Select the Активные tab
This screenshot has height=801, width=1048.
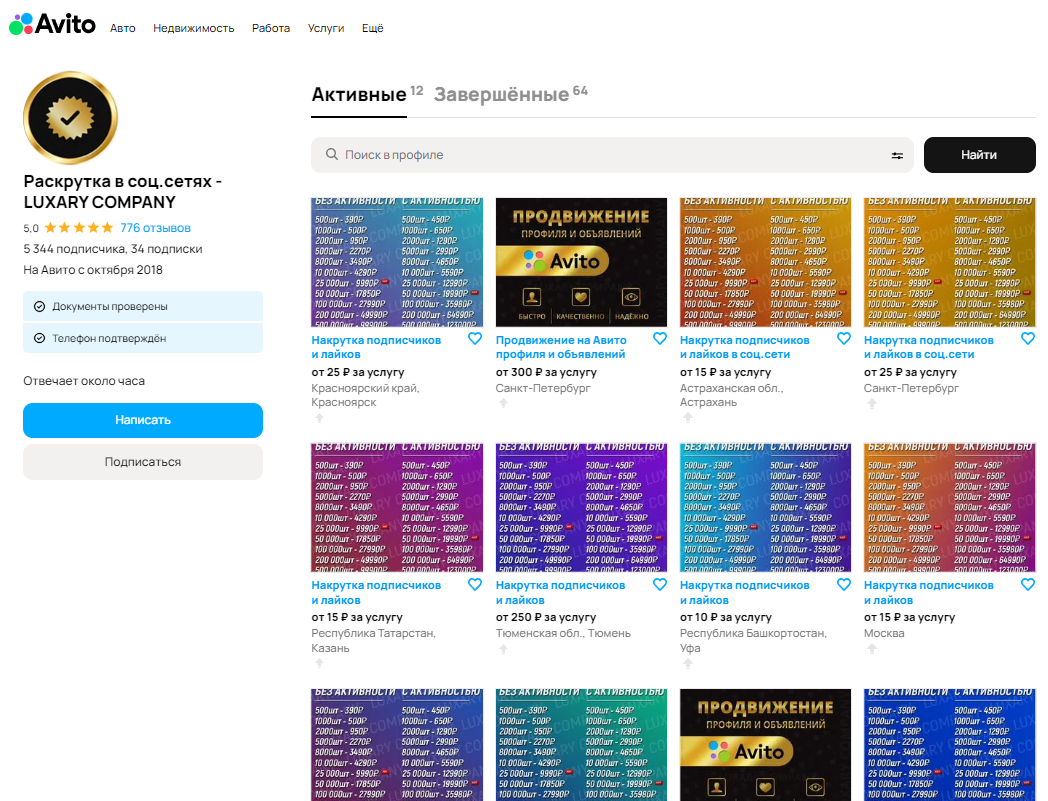click(367, 94)
